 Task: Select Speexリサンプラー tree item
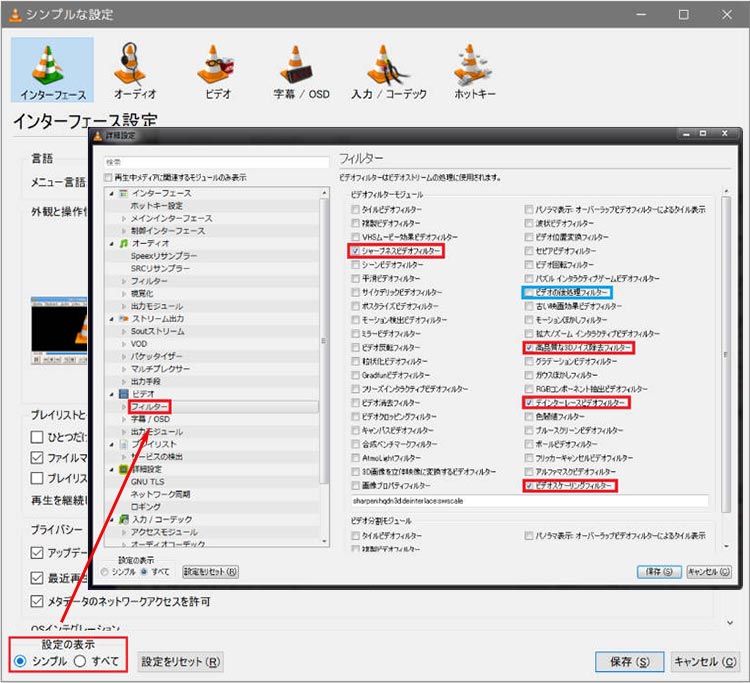[x=164, y=256]
